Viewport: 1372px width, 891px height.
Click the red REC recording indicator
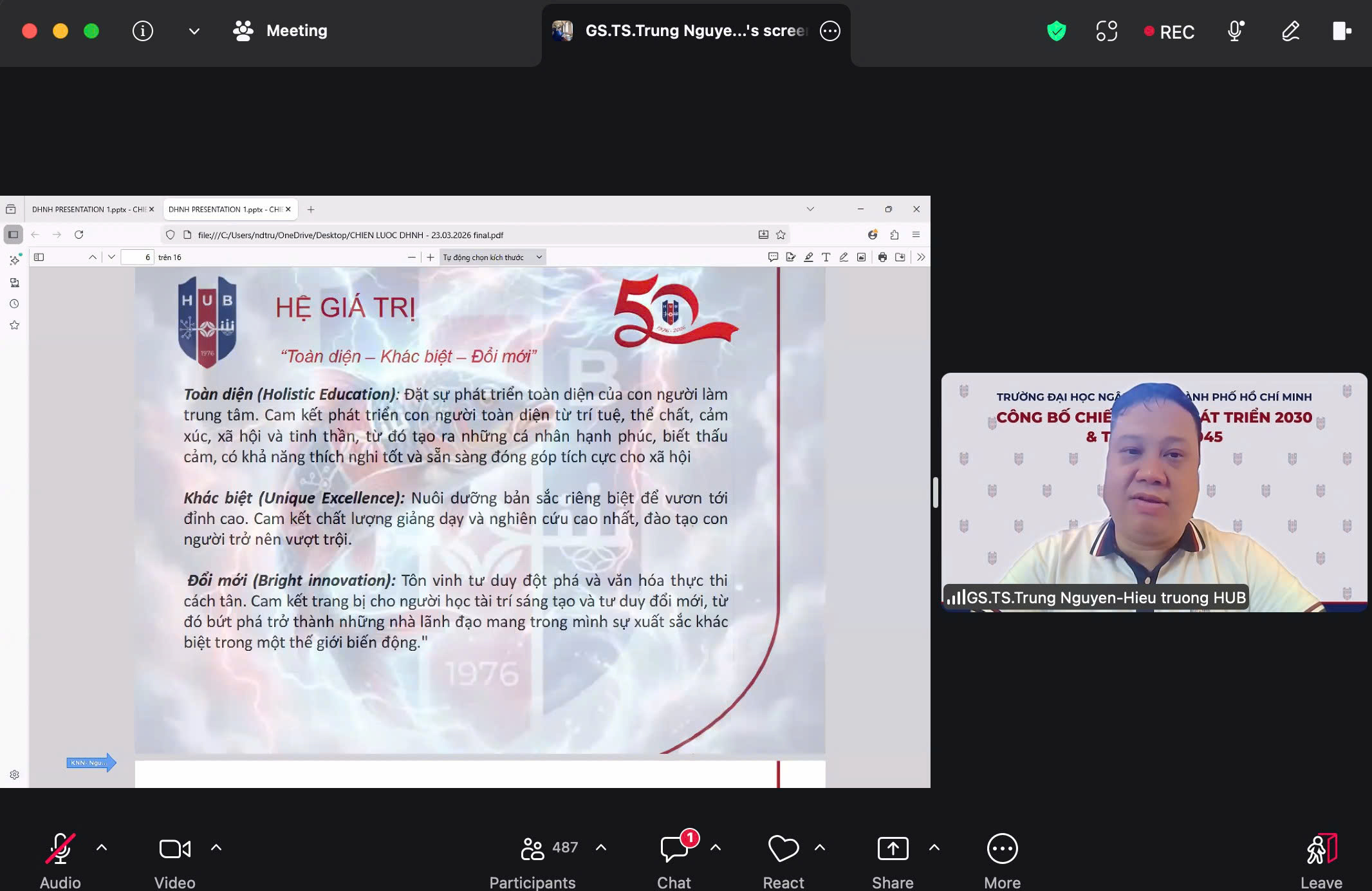point(1169,32)
